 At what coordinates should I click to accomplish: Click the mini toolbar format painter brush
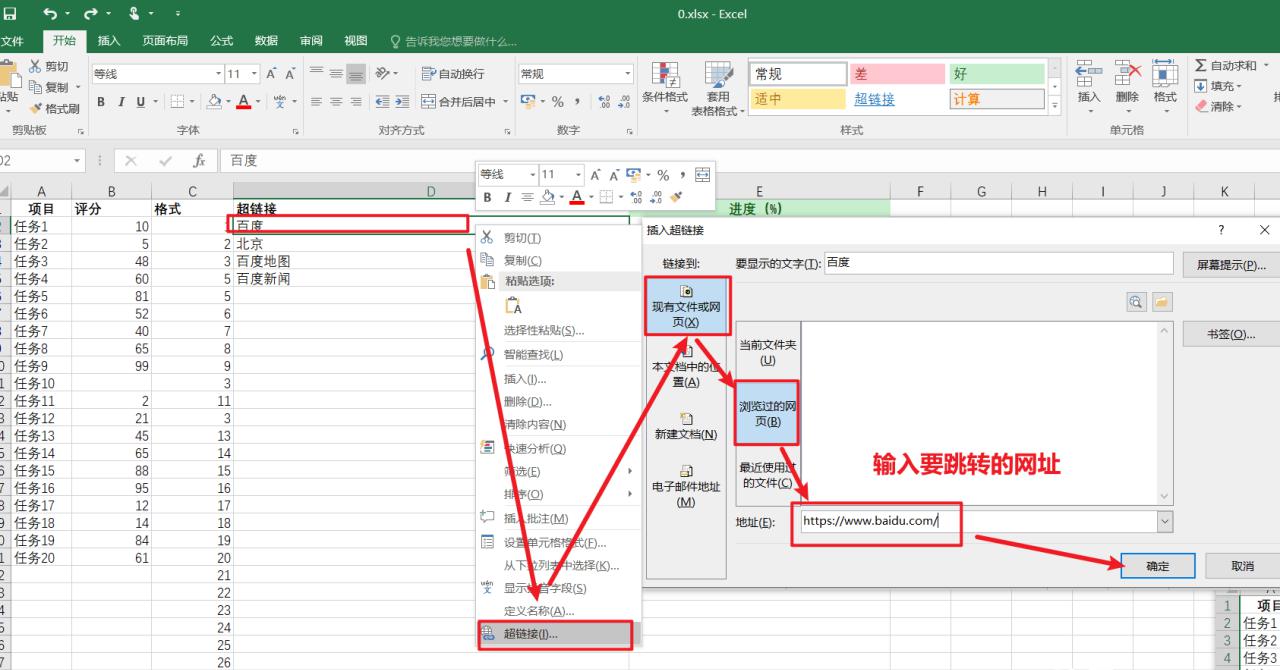pyautogui.click(x=677, y=197)
